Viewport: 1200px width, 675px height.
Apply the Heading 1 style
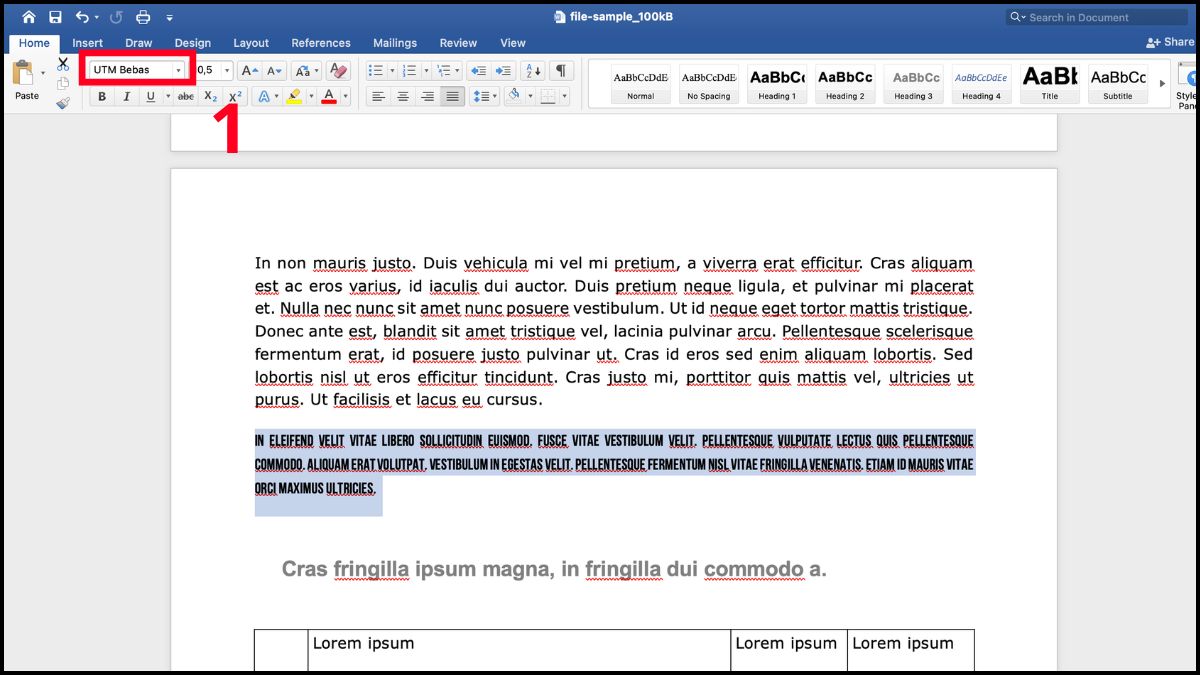(x=777, y=85)
